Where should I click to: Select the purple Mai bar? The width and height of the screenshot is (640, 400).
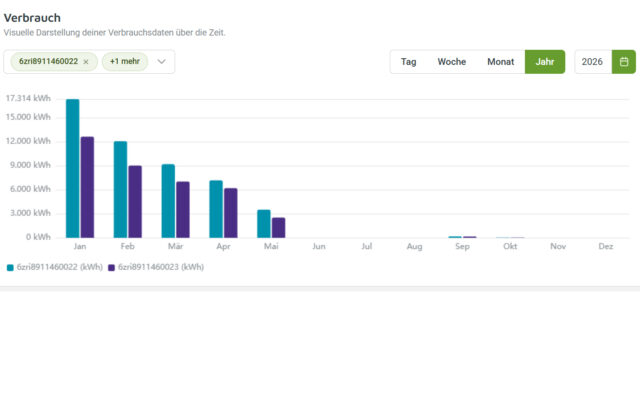coord(279,228)
